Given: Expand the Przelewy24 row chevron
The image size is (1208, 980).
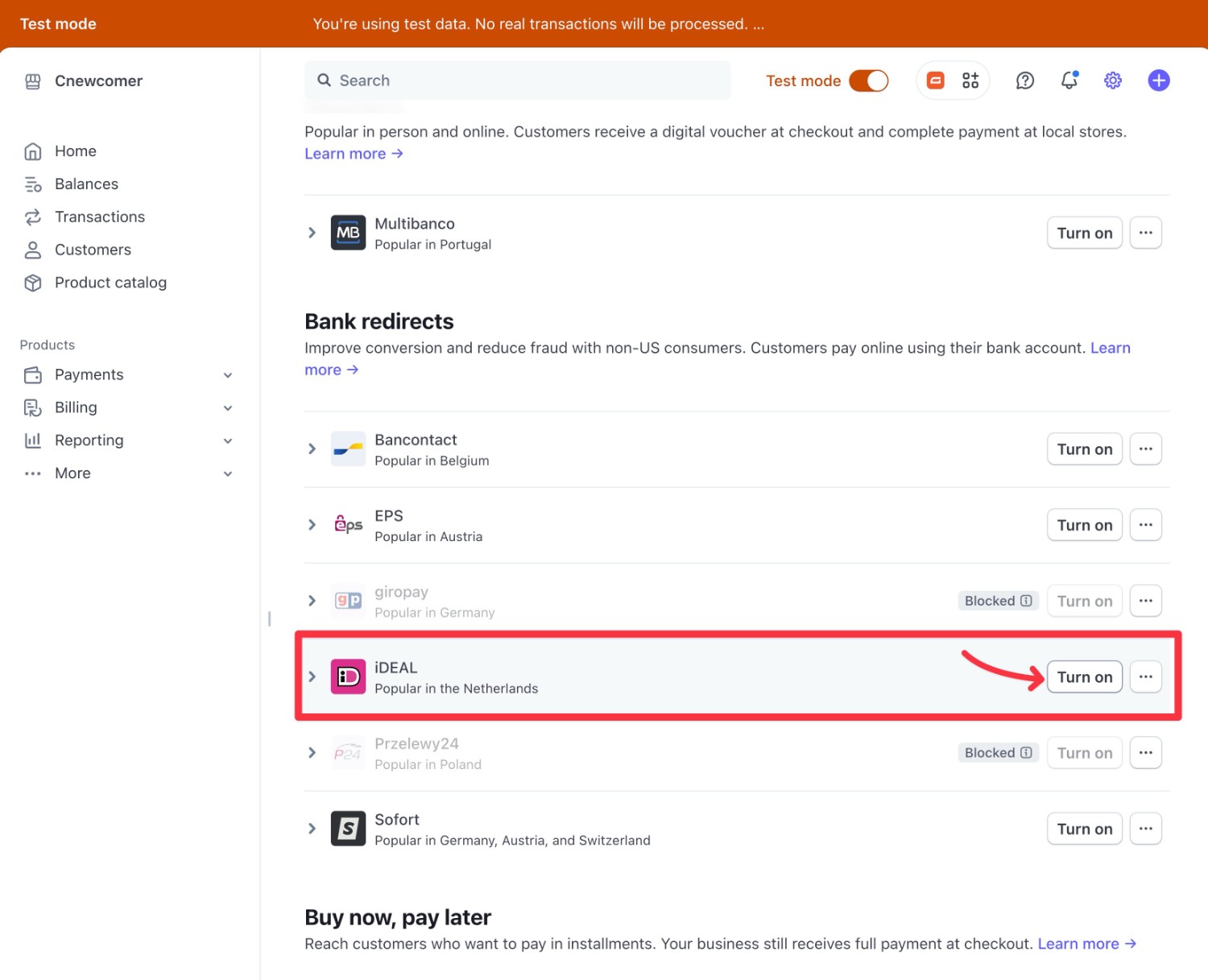Looking at the screenshot, I should click(x=312, y=753).
